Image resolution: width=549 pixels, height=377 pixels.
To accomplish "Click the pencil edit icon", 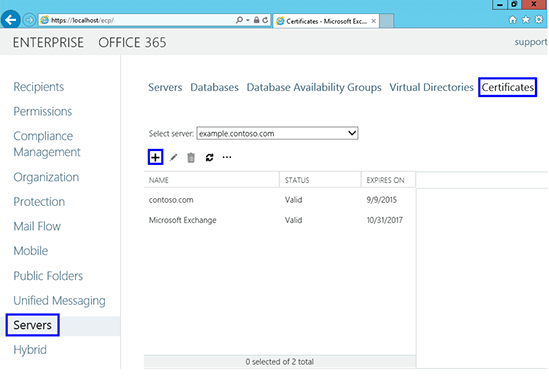I will (x=173, y=158).
